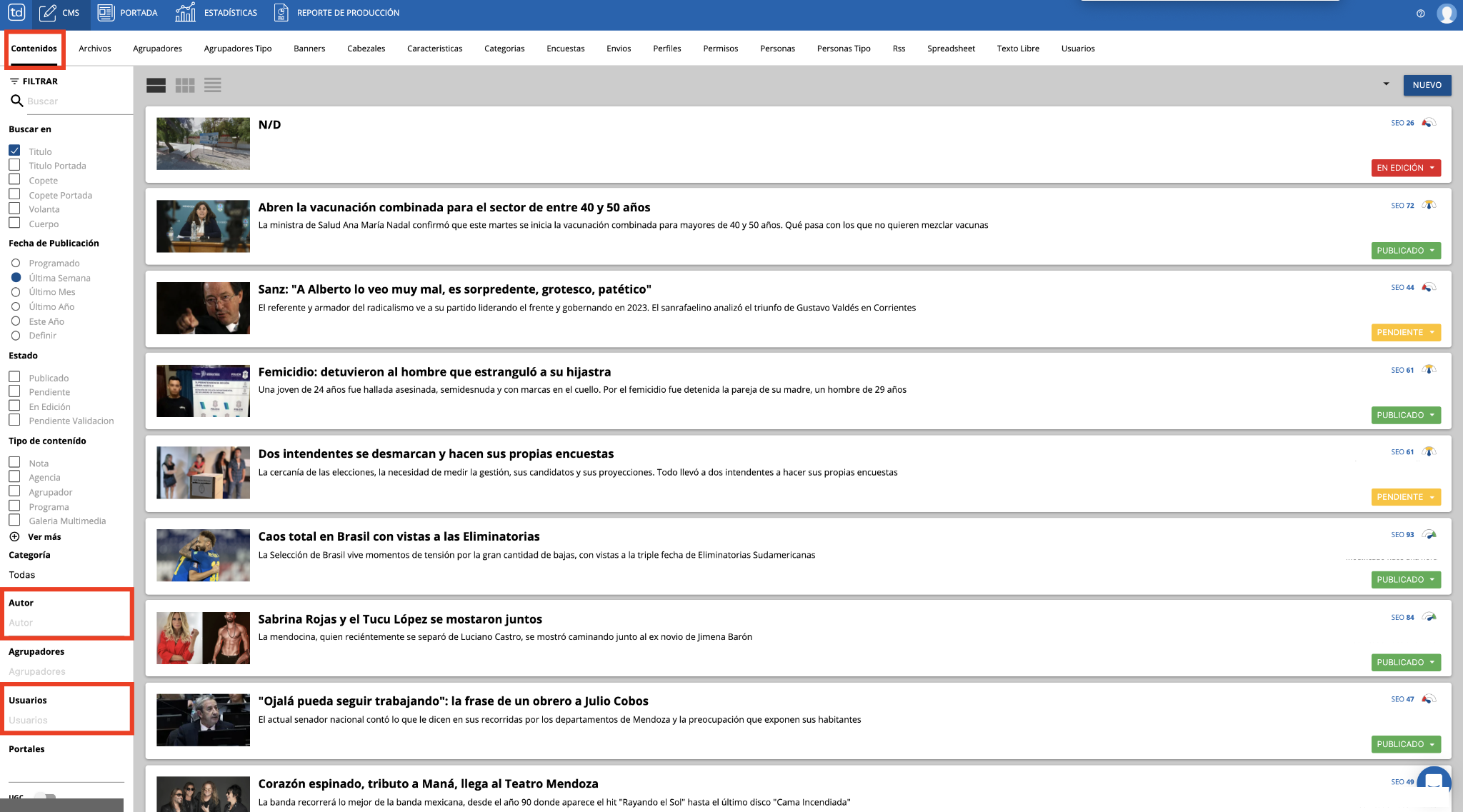Enable the Publicado estado checkbox
Viewport: 1463px width, 812px height.
click(x=14, y=377)
